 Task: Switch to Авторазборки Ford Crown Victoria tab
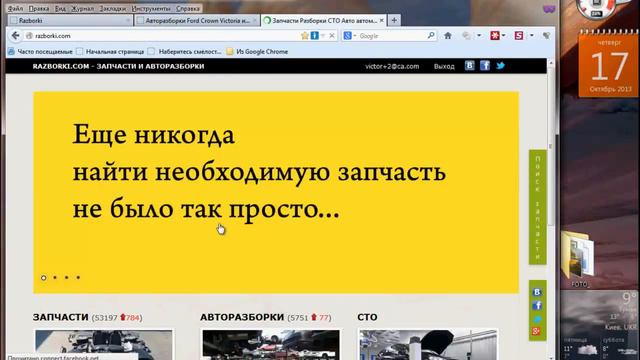(197, 20)
